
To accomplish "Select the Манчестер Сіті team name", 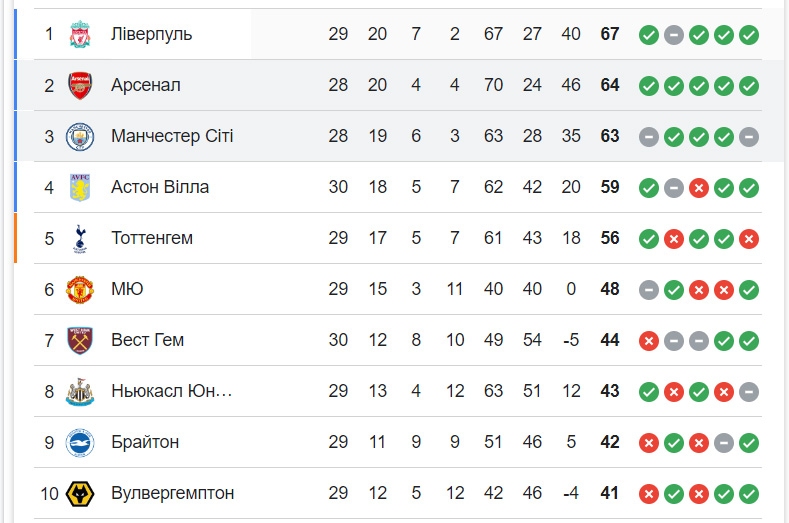I will click(x=172, y=137).
